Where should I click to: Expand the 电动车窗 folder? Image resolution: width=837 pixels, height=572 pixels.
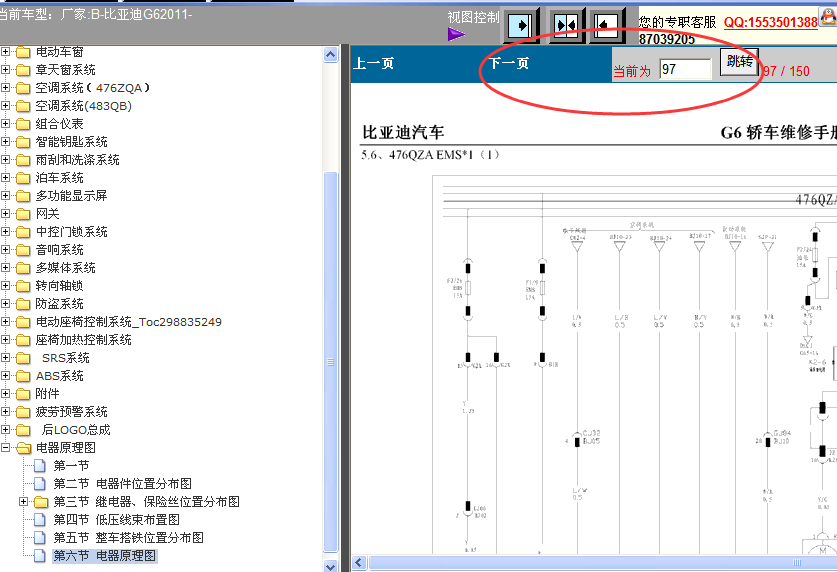[5, 52]
